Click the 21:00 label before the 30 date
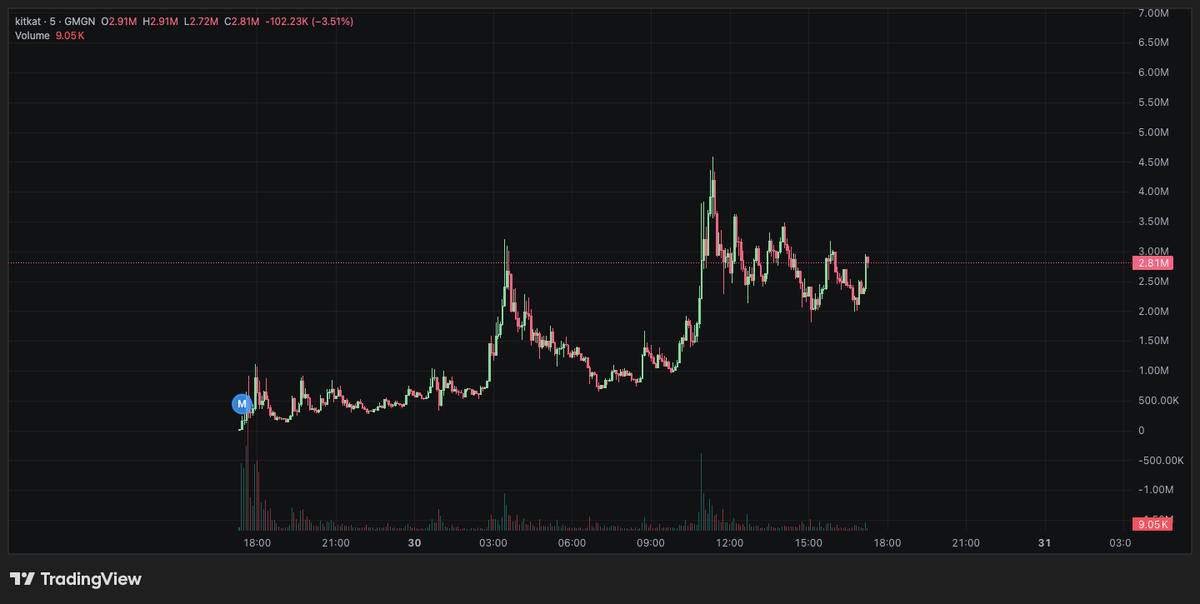The width and height of the screenshot is (1200, 604). 336,543
